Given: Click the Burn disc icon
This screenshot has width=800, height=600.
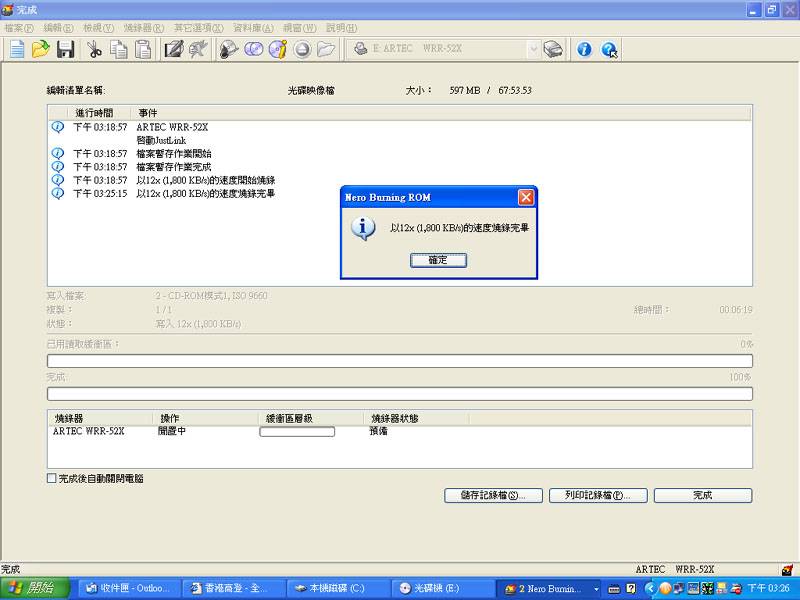Looking at the screenshot, I should pos(229,49).
